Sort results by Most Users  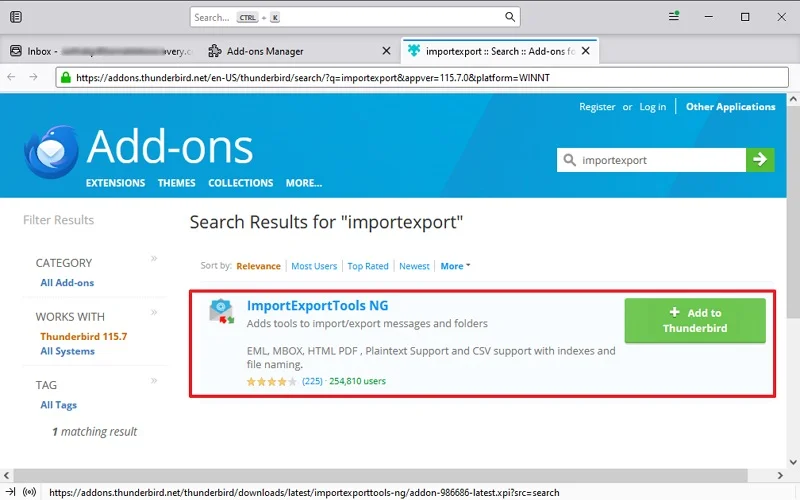click(x=314, y=266)
